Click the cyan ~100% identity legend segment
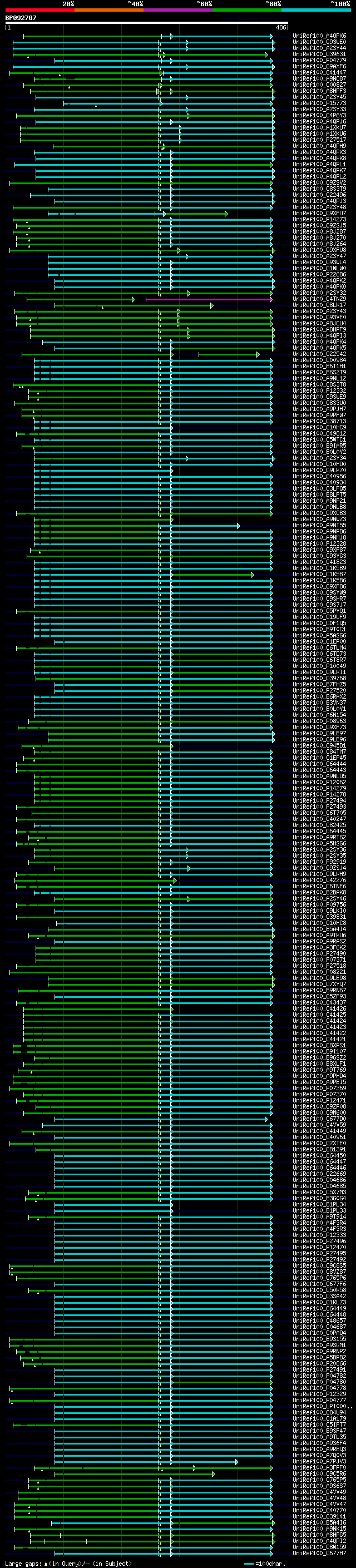This screenshot has height=1568, width=356. tap(317, 10)
